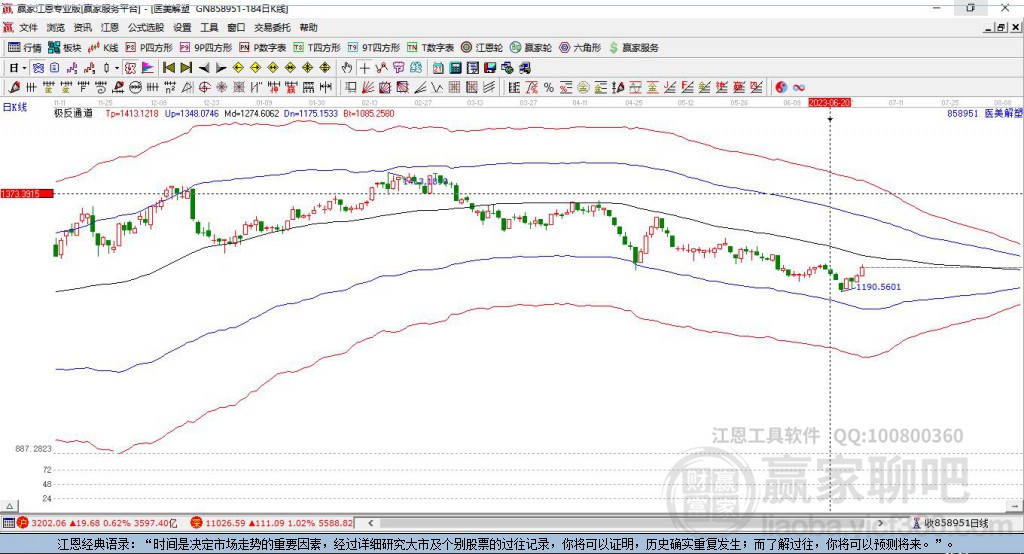This screenshot has height=554, width=1024.
Task: Click the 医美解禁 stock name label
Action: click(x=1003, y=113)
